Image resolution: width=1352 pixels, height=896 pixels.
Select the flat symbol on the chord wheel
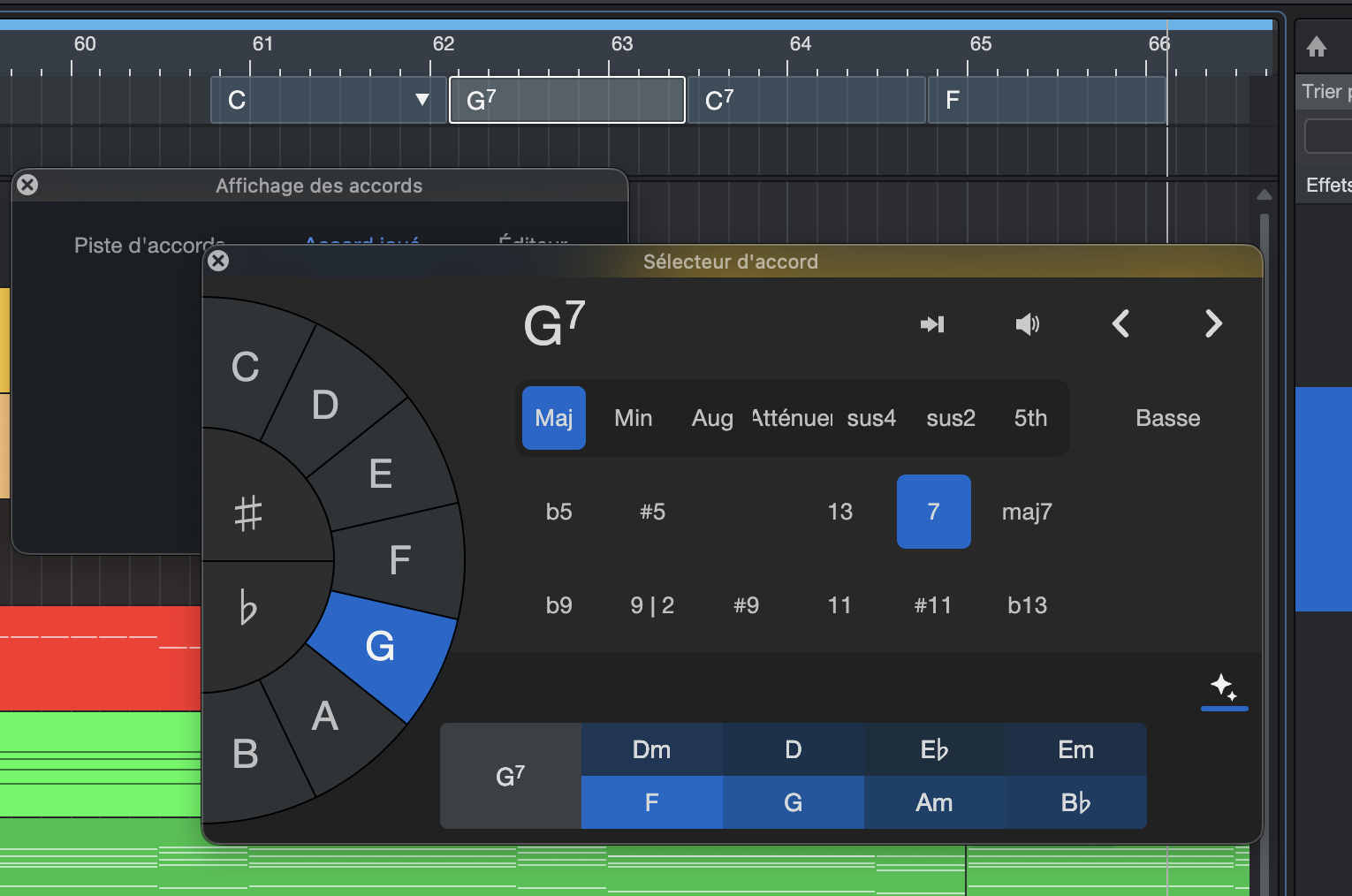pyautogui.click(x=248, y=610)
